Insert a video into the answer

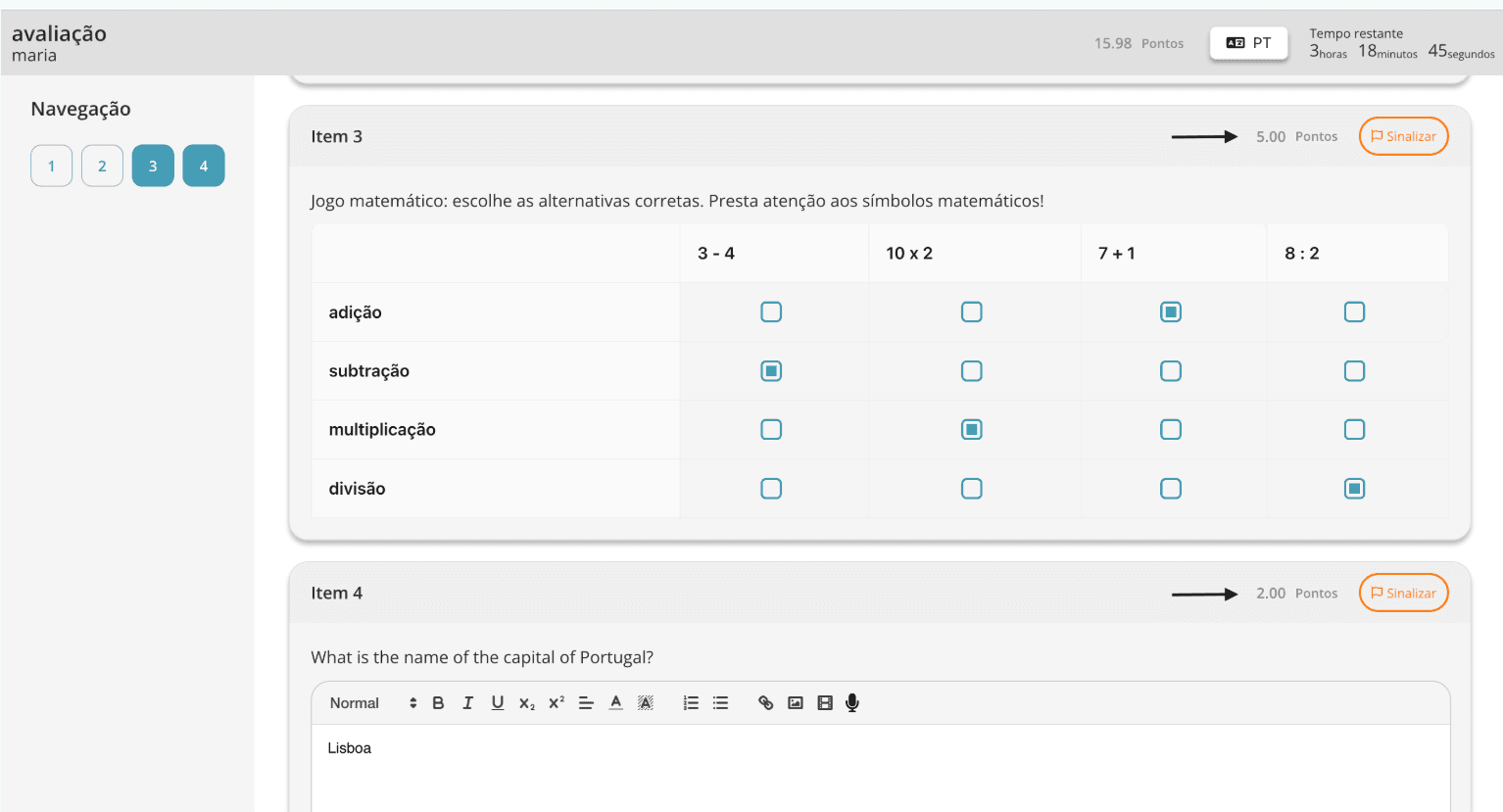coord(825,703)
